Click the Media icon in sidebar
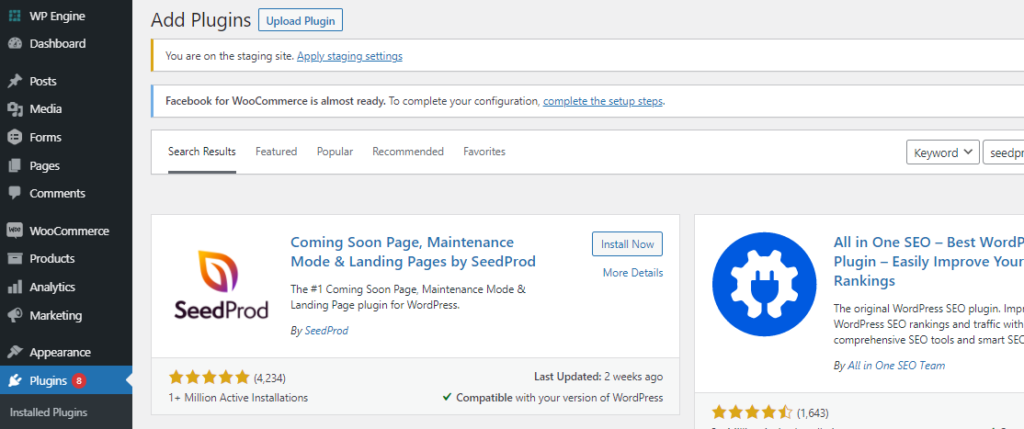Screen dimensions: 1024x429 pos(14,109)
